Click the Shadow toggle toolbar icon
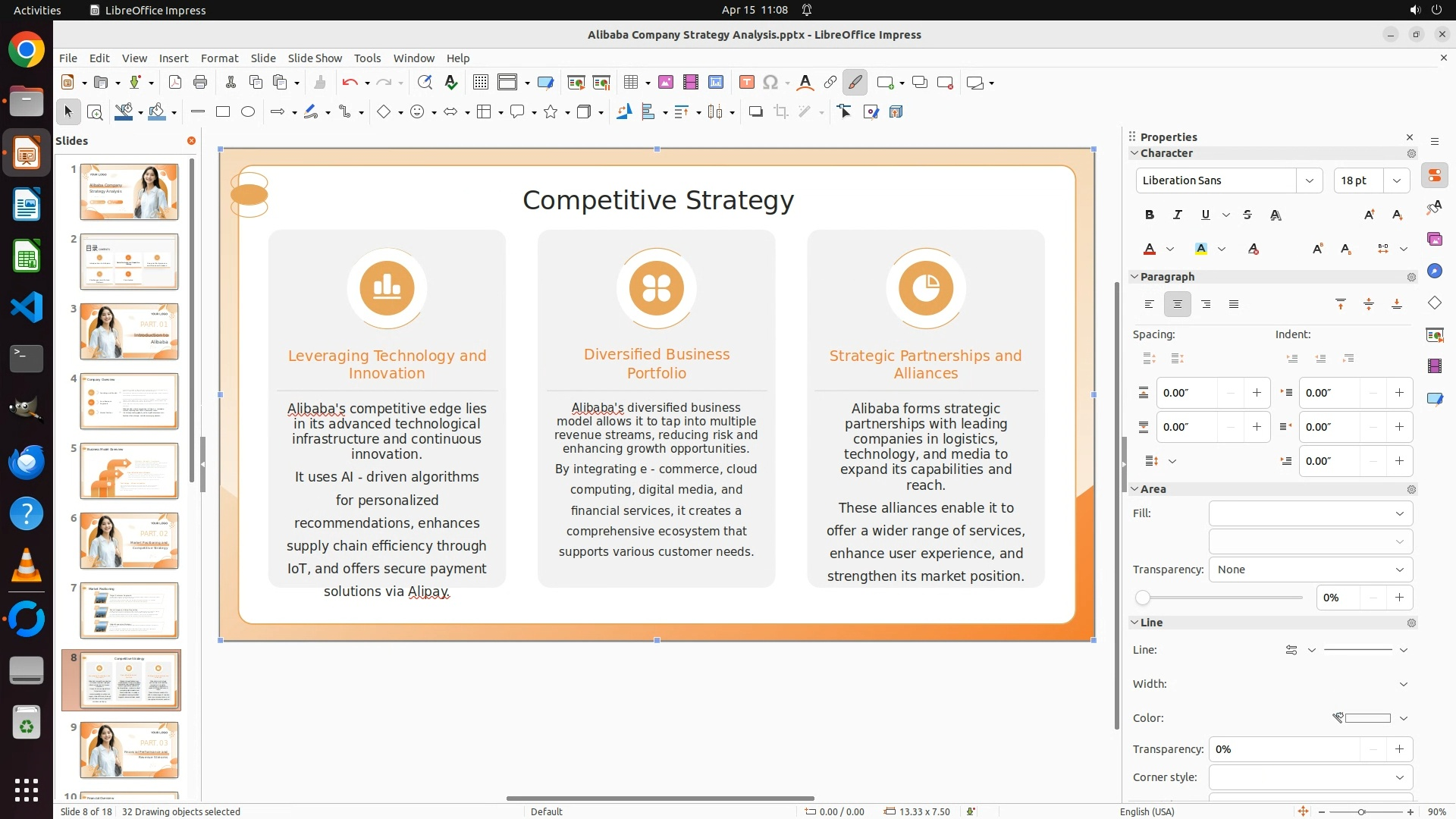This screenshot has height=819, width=1456. 755,112
